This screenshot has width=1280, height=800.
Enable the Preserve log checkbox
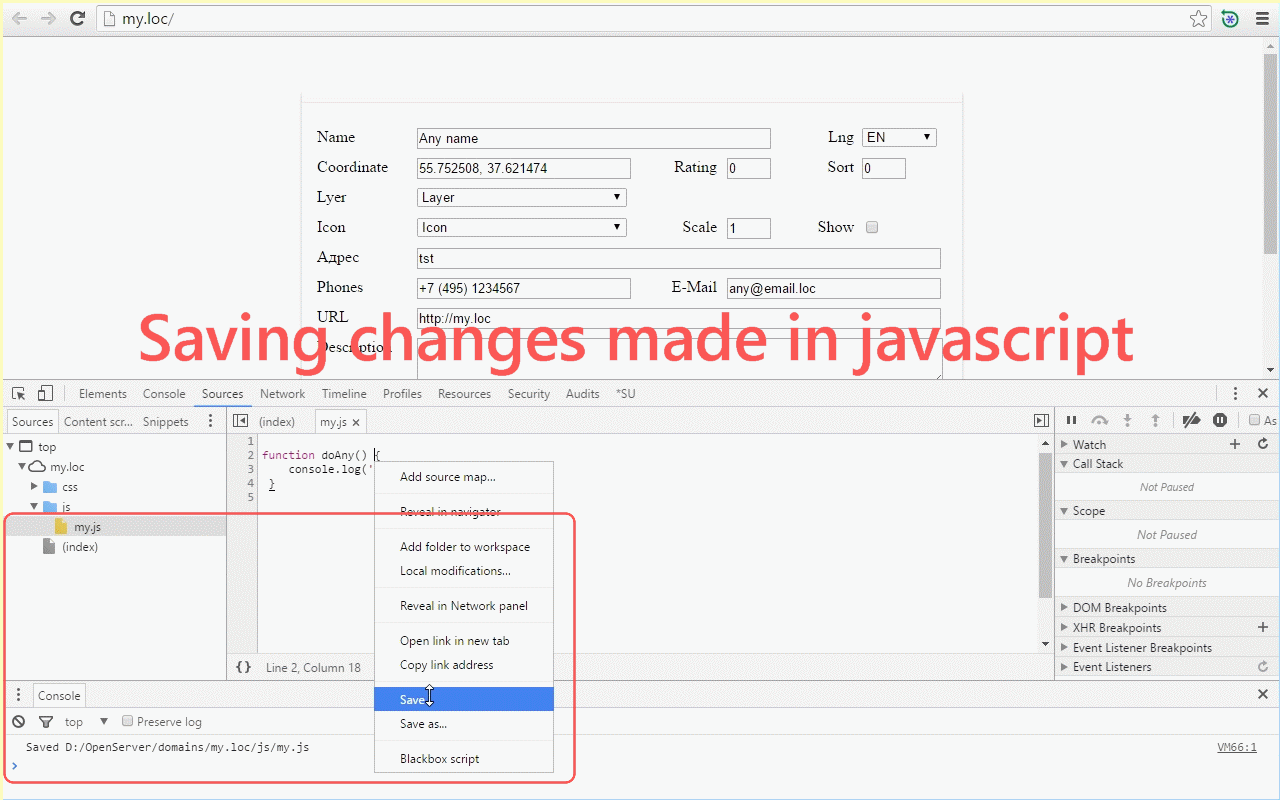click(127, 721)
